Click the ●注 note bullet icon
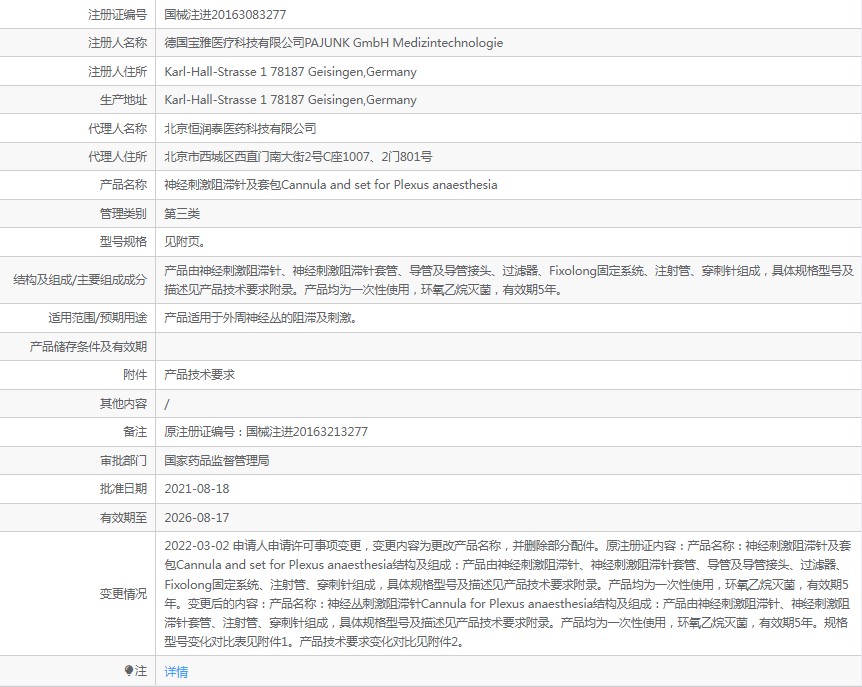The width and height of the screenshot is (862, 687). click(x=129, y=671)
